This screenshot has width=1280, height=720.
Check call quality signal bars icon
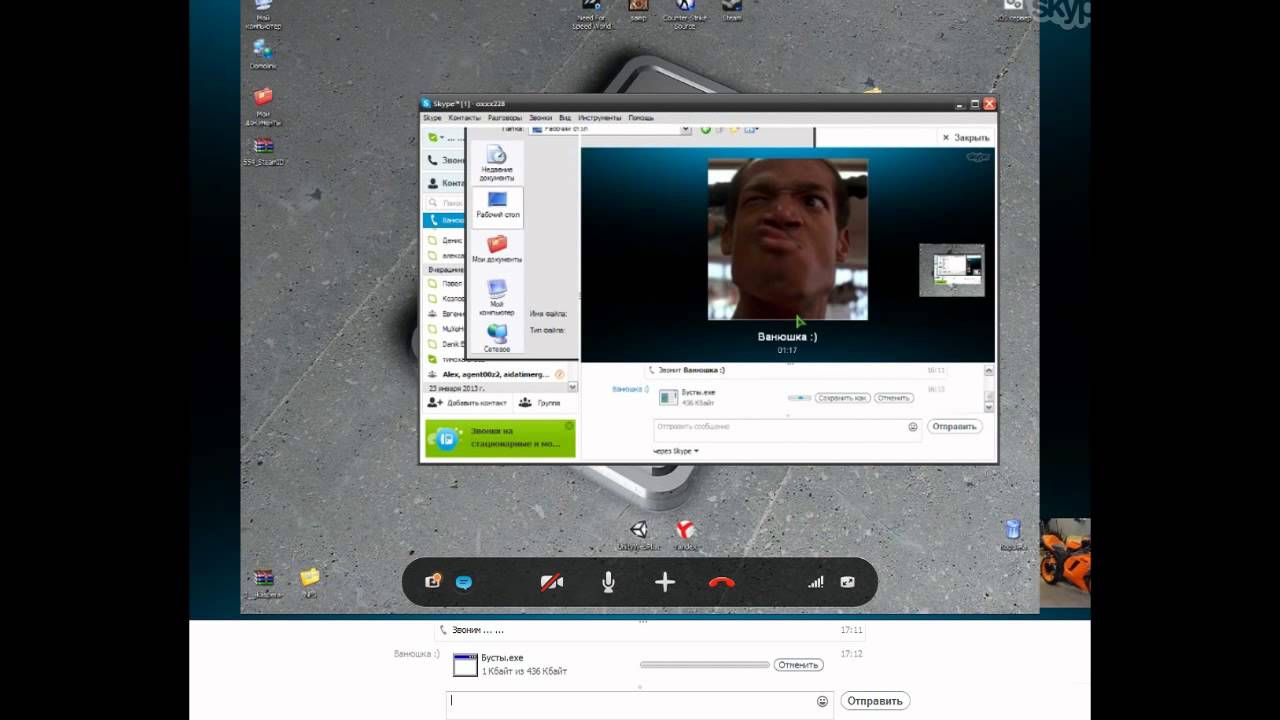click(816, 582)
